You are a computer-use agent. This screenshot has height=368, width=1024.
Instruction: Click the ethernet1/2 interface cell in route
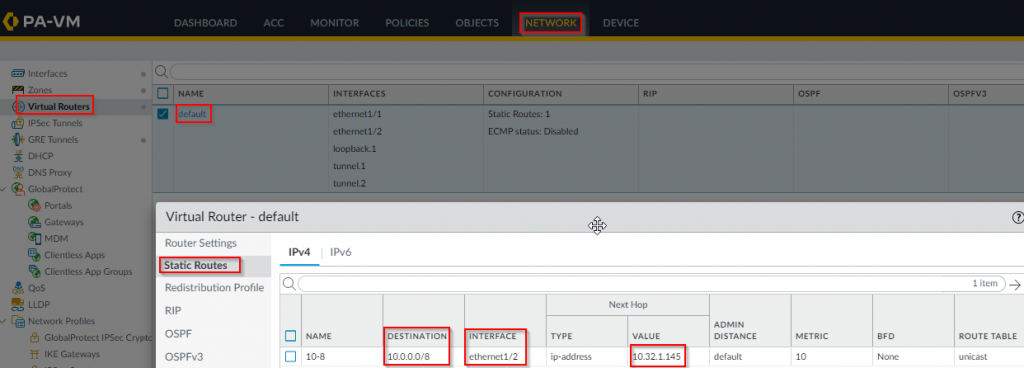coord(494,357)
